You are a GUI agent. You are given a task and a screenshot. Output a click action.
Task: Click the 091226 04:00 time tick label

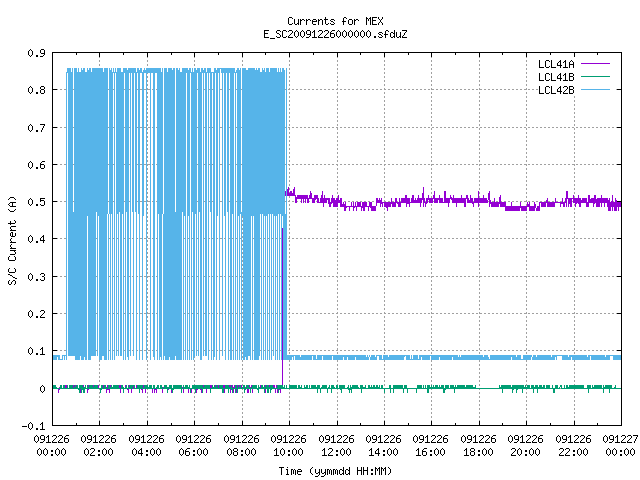tap(146, 446)
